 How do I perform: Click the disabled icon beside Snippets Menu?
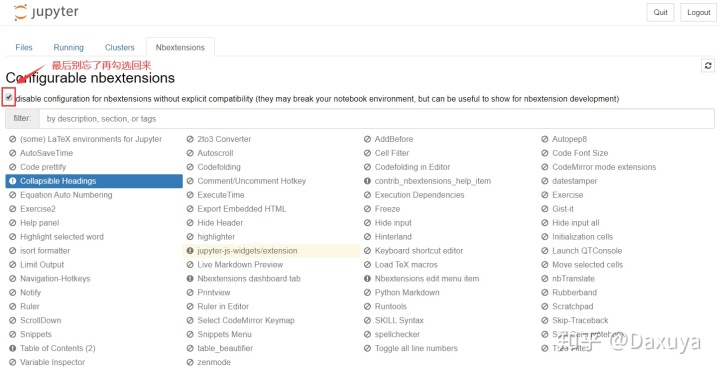click(x=190, y=334)
